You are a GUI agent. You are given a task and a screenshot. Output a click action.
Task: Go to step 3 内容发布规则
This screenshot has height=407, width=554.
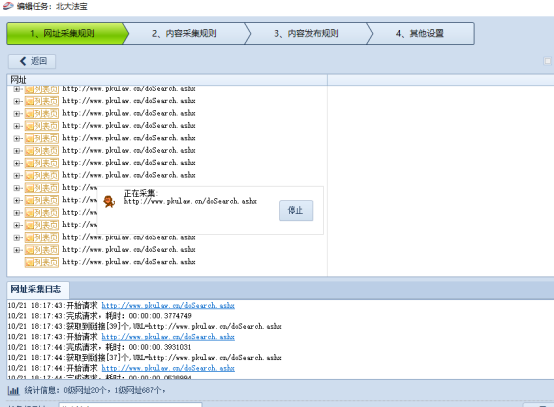tap(306, 34)
